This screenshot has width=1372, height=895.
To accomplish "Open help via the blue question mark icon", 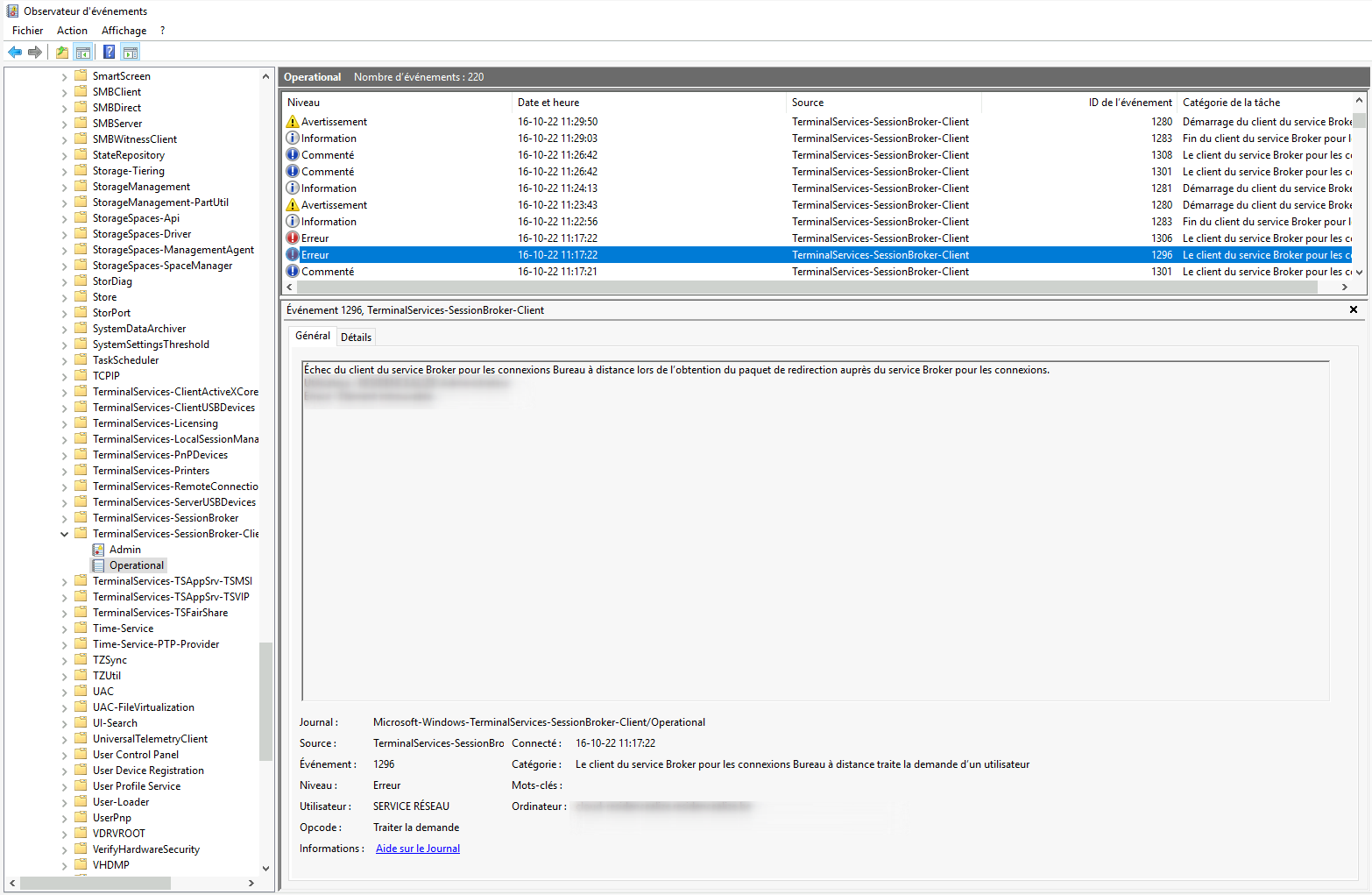I will pyautogui.click(x=109, y=53).
